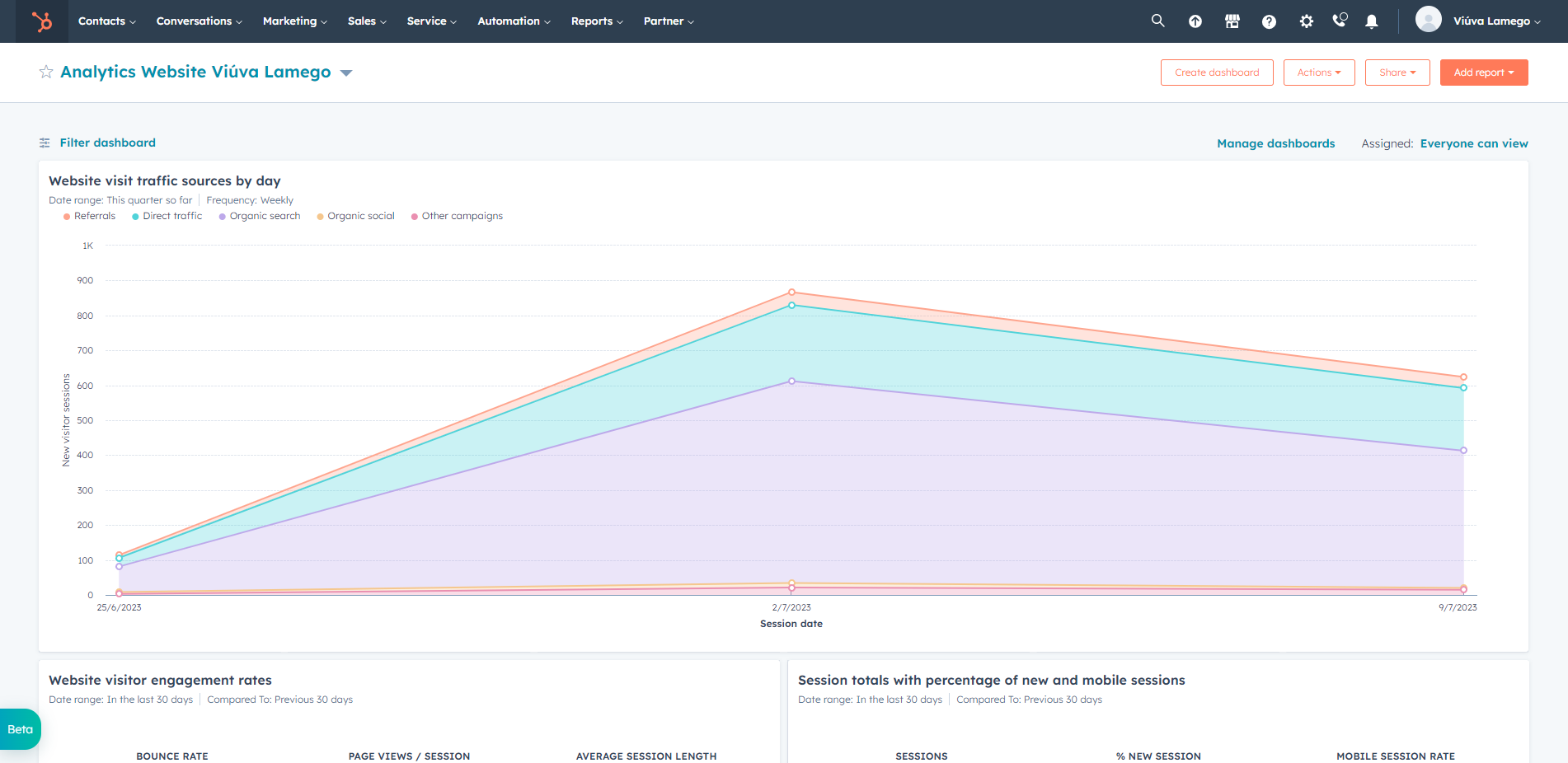Click the Analytics Website Viúva Lamego title
Image resolution: width=1568 pixels, height=763 pixels.
pos(195,72)
